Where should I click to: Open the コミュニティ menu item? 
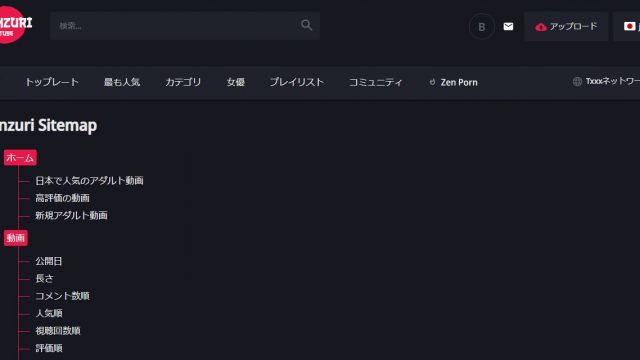[376, 82]
